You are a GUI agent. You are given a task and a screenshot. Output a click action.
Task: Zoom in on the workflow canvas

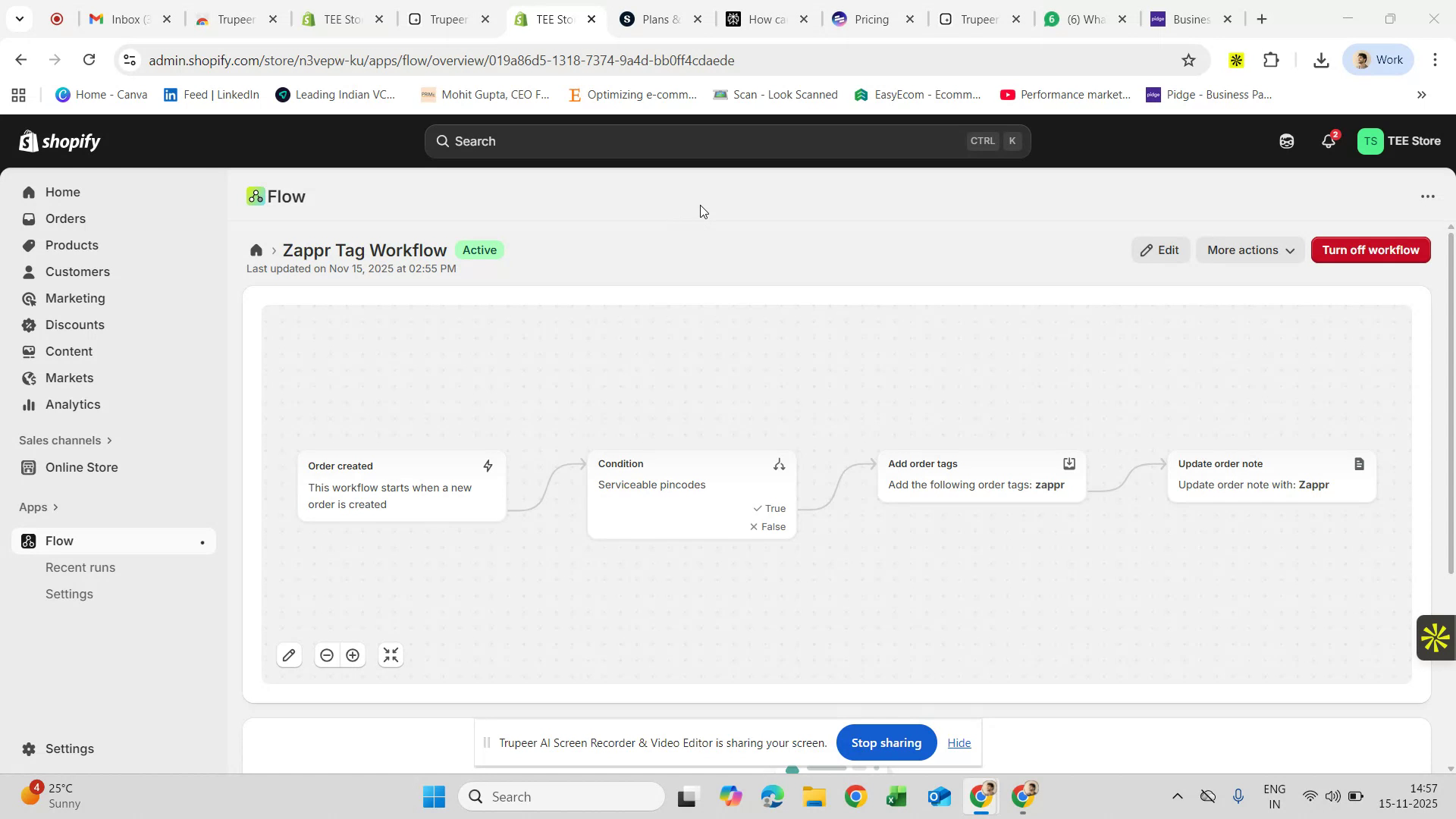353,654
